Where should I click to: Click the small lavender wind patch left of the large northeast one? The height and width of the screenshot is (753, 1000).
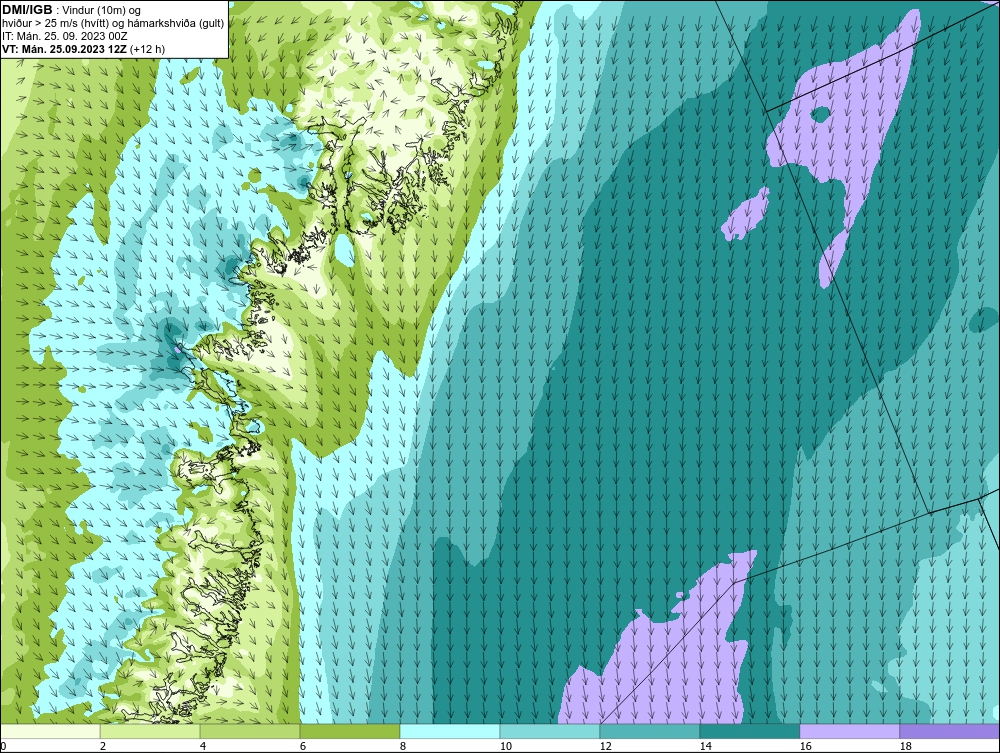click(x=745, y=216)
